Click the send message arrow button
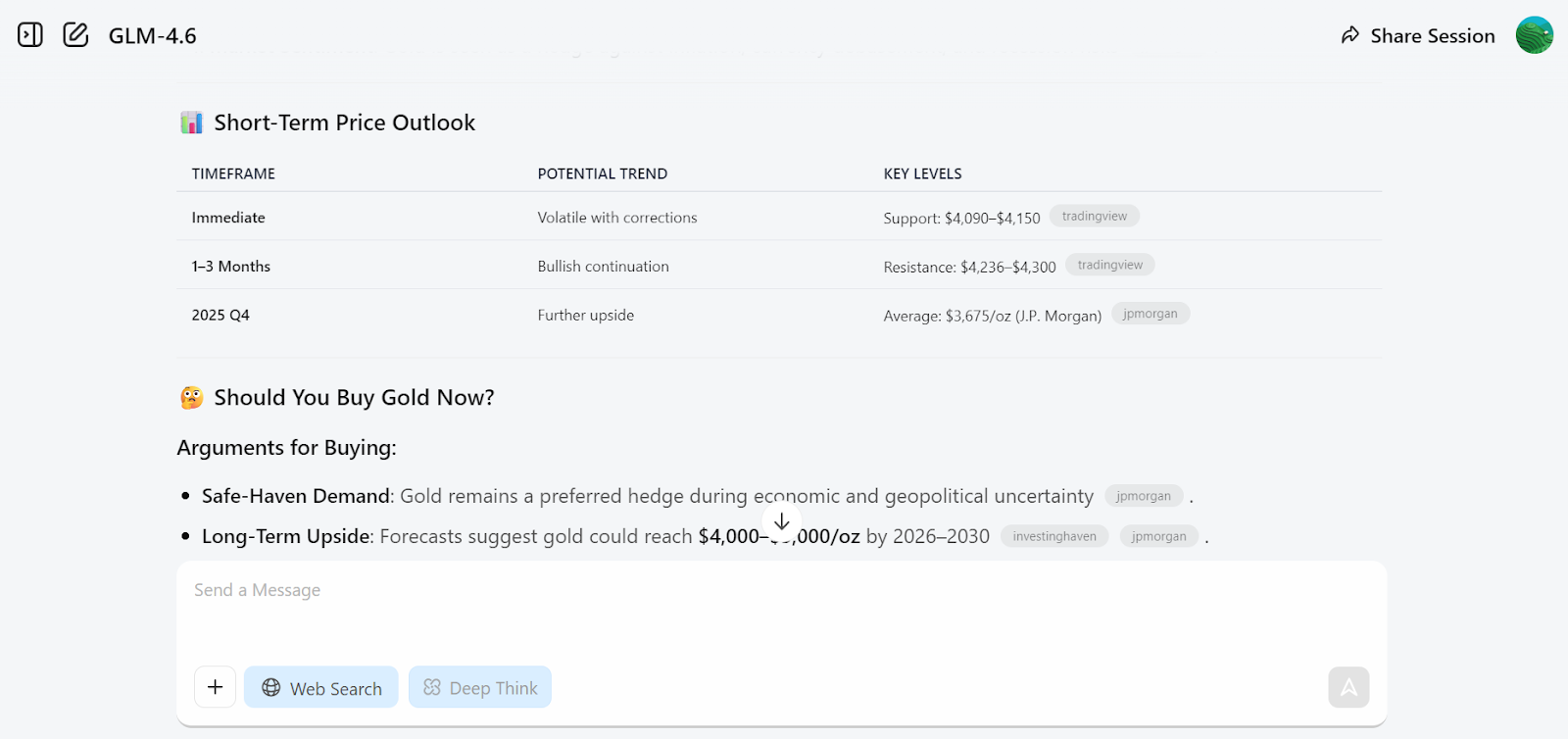Image resolution: width=1568 pixels, height=739 pixels. pos(1348,687)
